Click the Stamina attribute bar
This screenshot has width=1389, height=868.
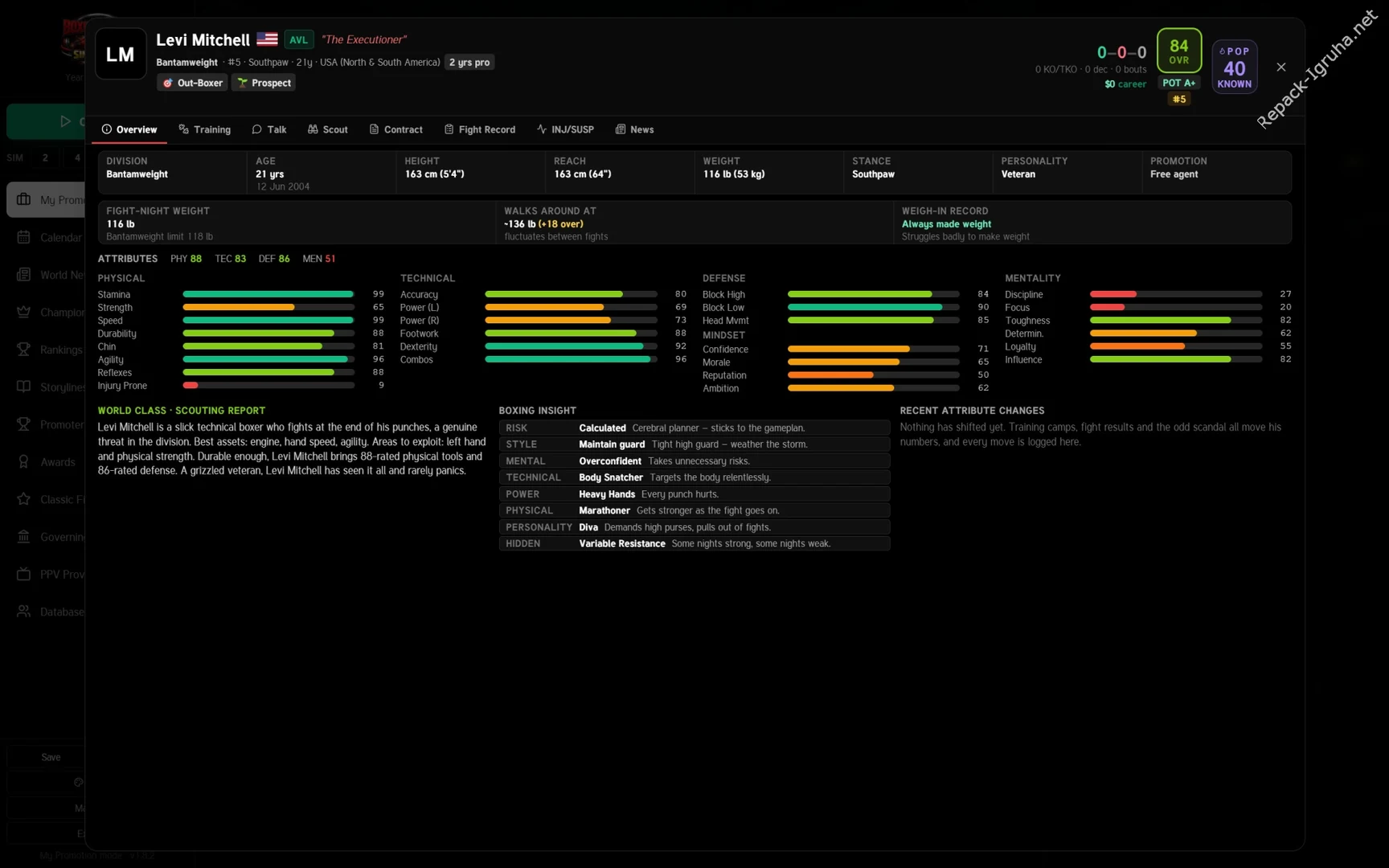point(268,294)
